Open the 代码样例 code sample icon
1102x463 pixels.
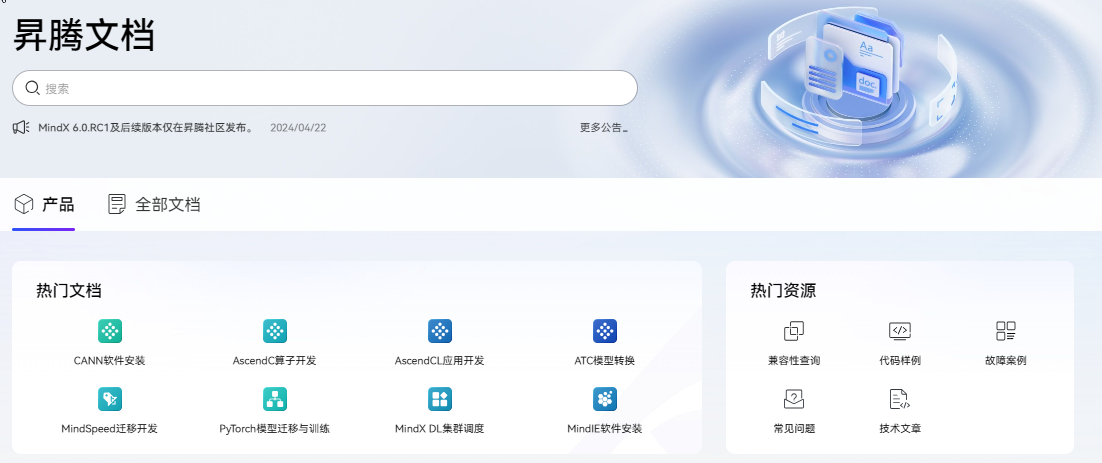(x=900, y=331)
